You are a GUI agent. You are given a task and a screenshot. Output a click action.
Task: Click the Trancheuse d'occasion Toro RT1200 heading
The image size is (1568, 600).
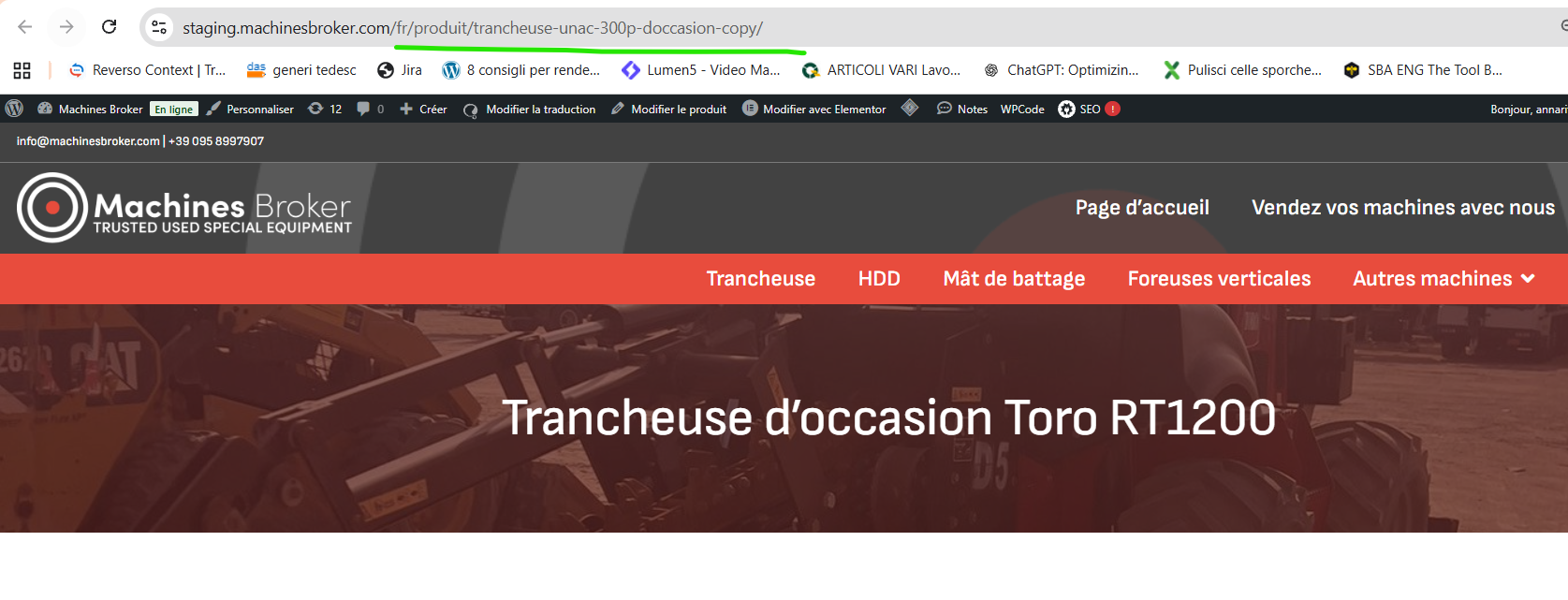pos(889,417)
